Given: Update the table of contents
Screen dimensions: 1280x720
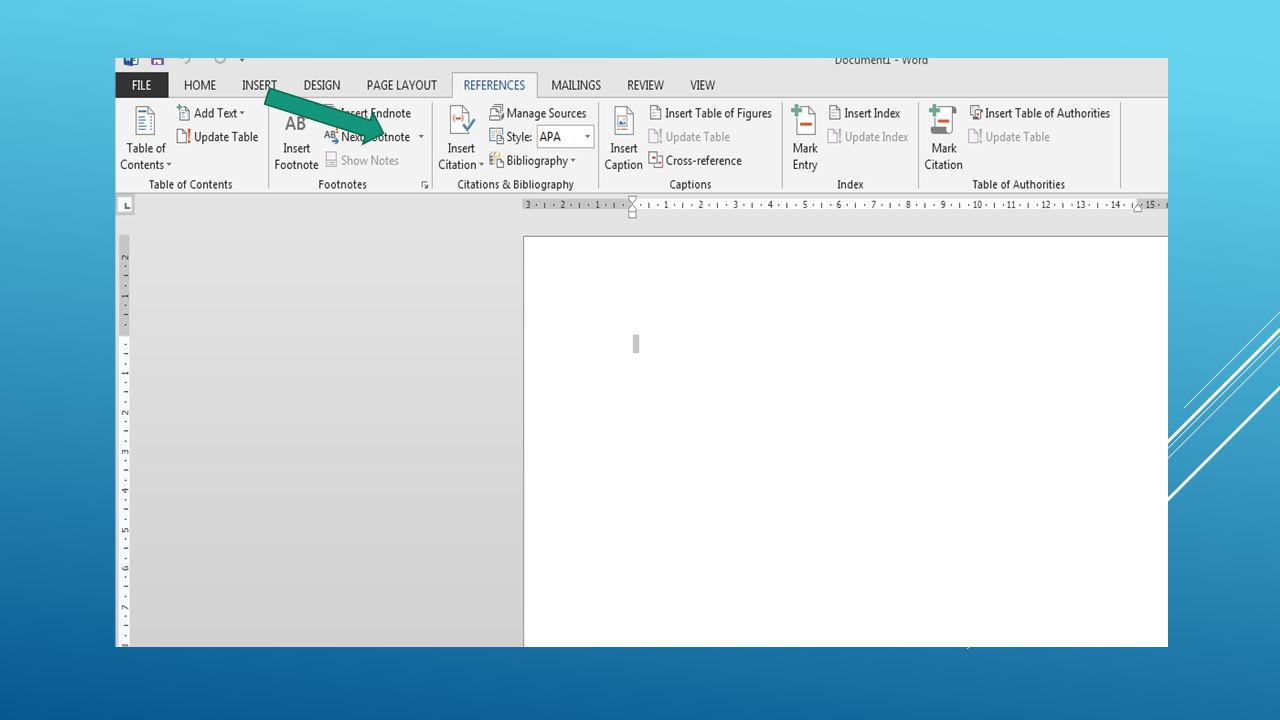Looking at the screenshot, I should click(x=218, y=137).
